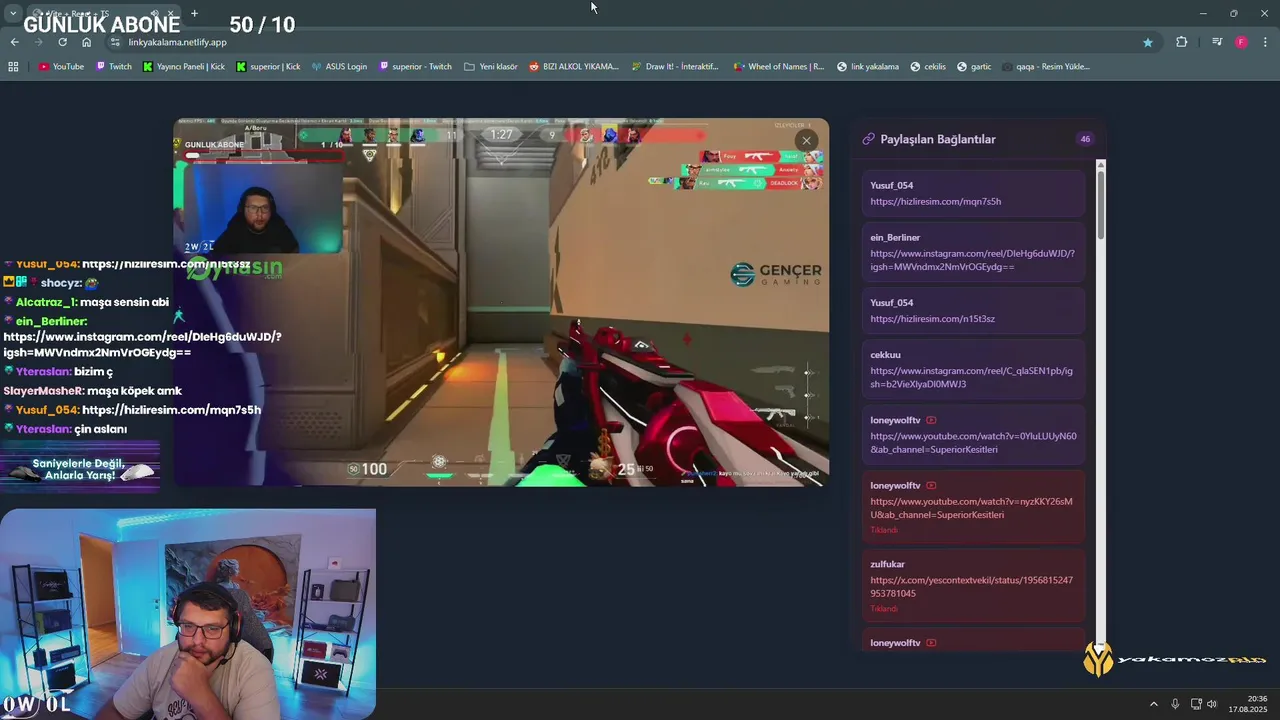This screenshot has height=720, width=1280.
Task: Click the Paylaşılan Bağlantılar panel heading
Action: pos(938,139)
